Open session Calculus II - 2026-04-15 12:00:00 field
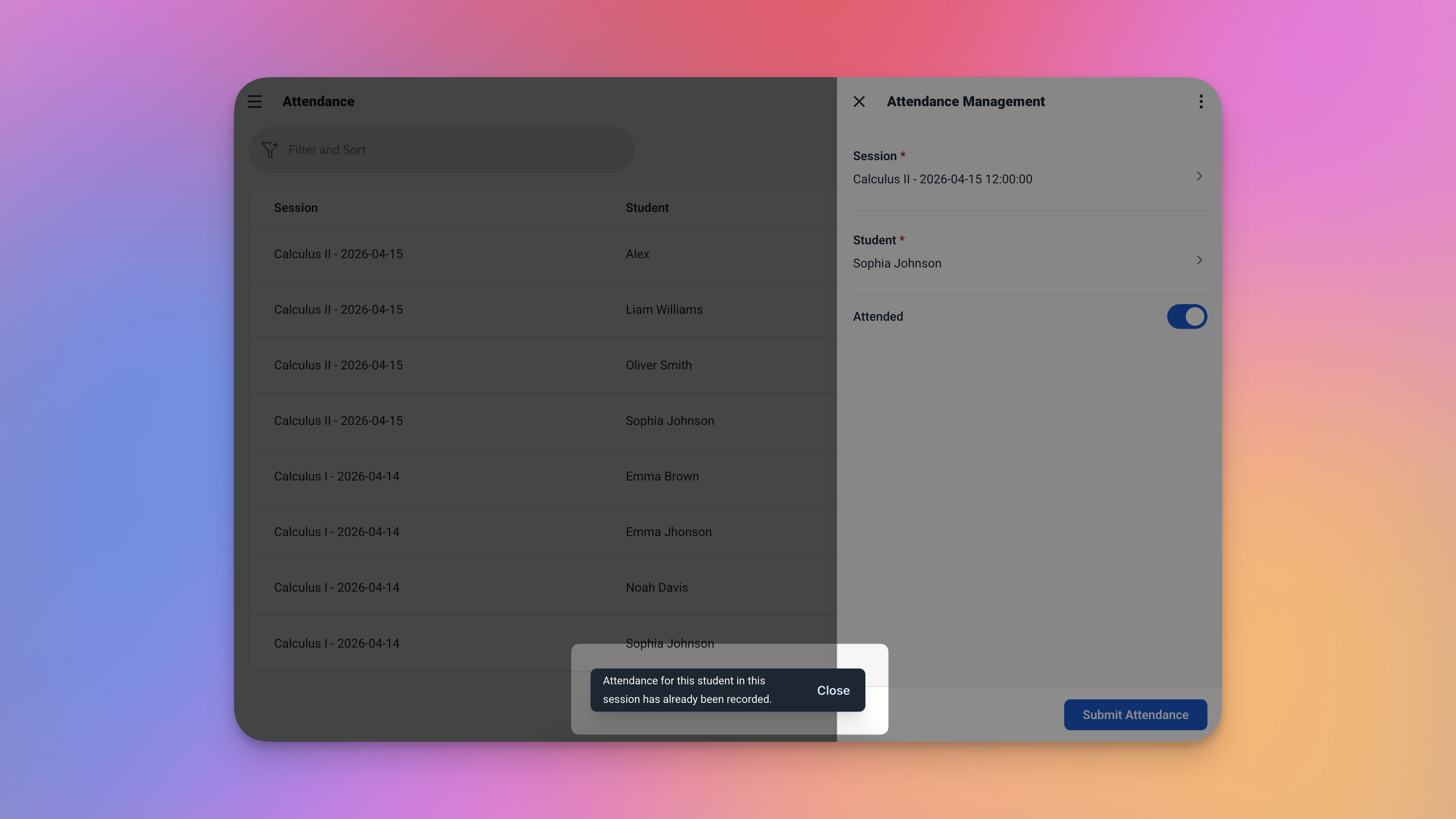The width and height of the screenshot is (1456, 819). tap(942, 179)
